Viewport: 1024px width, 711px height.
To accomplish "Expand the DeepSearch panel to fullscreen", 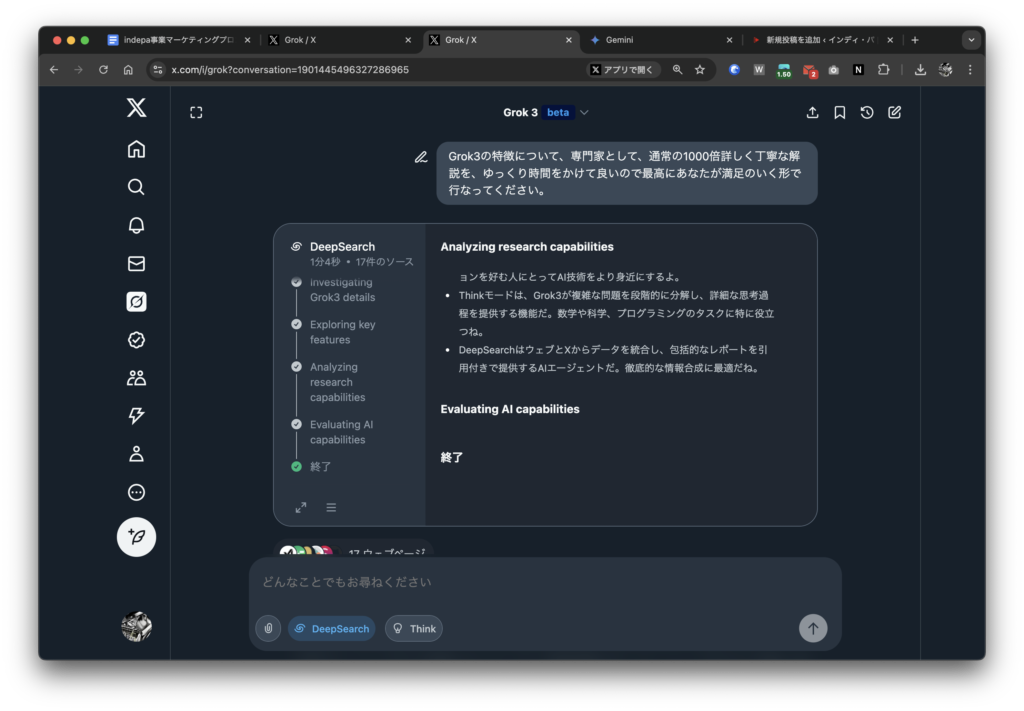I will coord(301,507).
